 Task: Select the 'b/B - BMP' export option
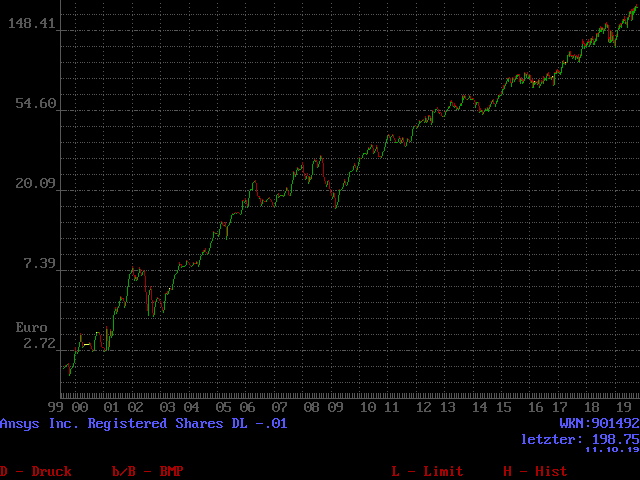tap(147, 471)
